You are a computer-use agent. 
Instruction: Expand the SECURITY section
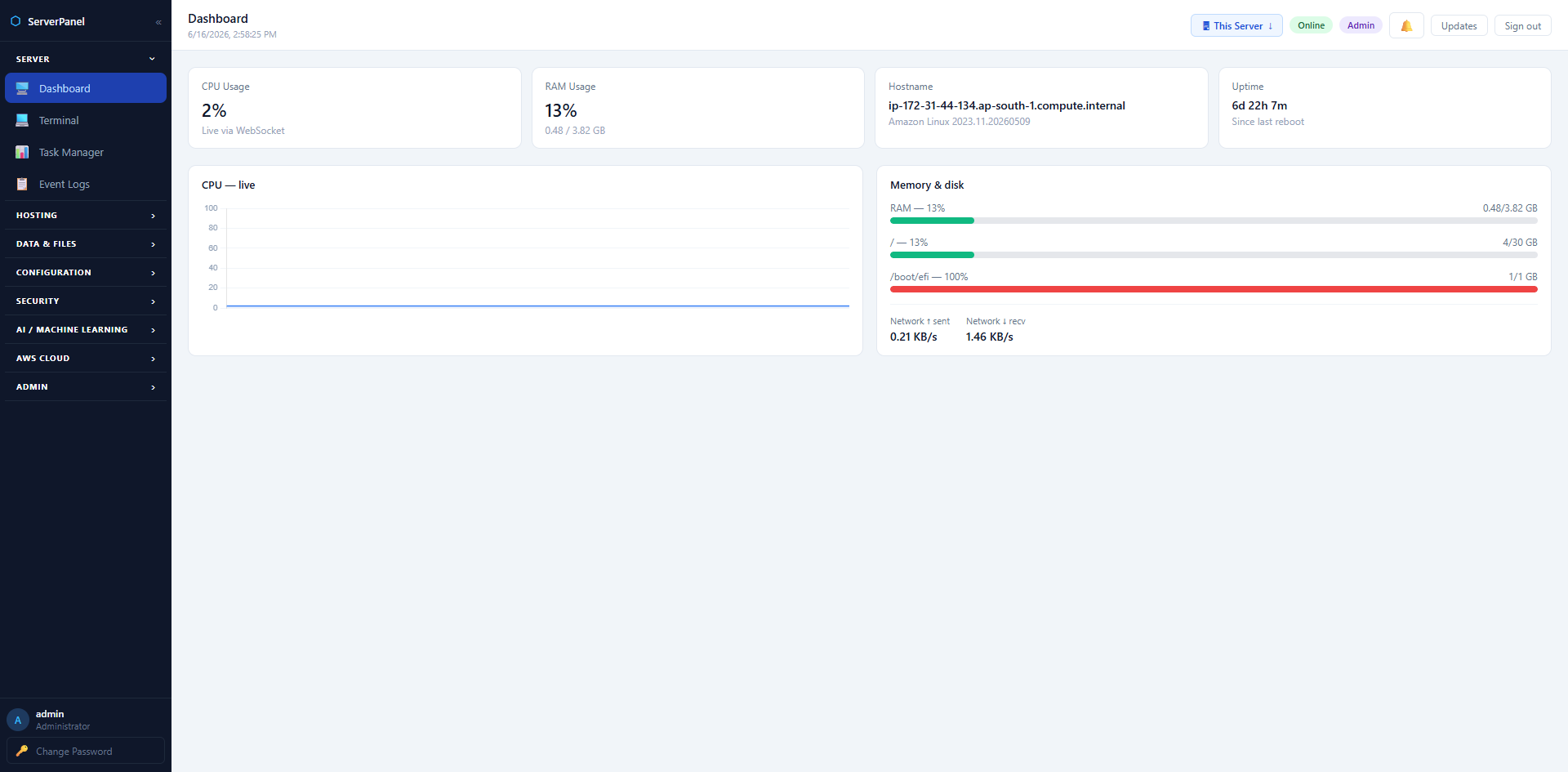pyautogui.click(x=86, y=301)
